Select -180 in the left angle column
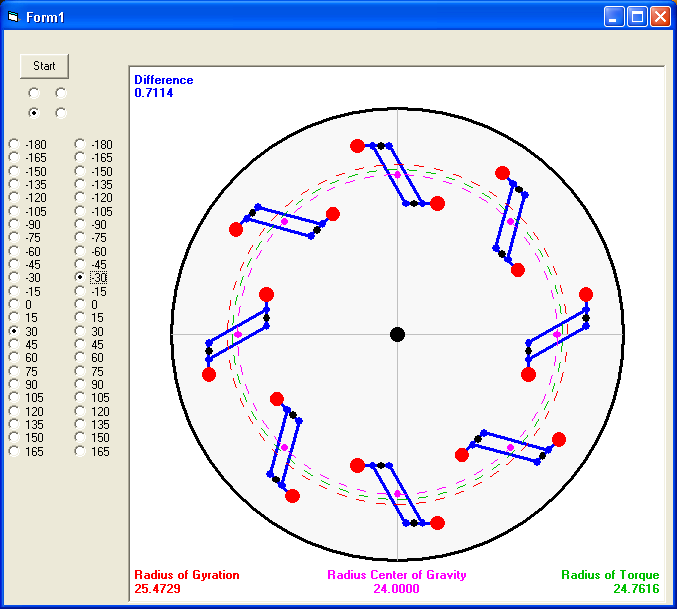The height and width of the screenshot is (609, 677). coord(28,144)
